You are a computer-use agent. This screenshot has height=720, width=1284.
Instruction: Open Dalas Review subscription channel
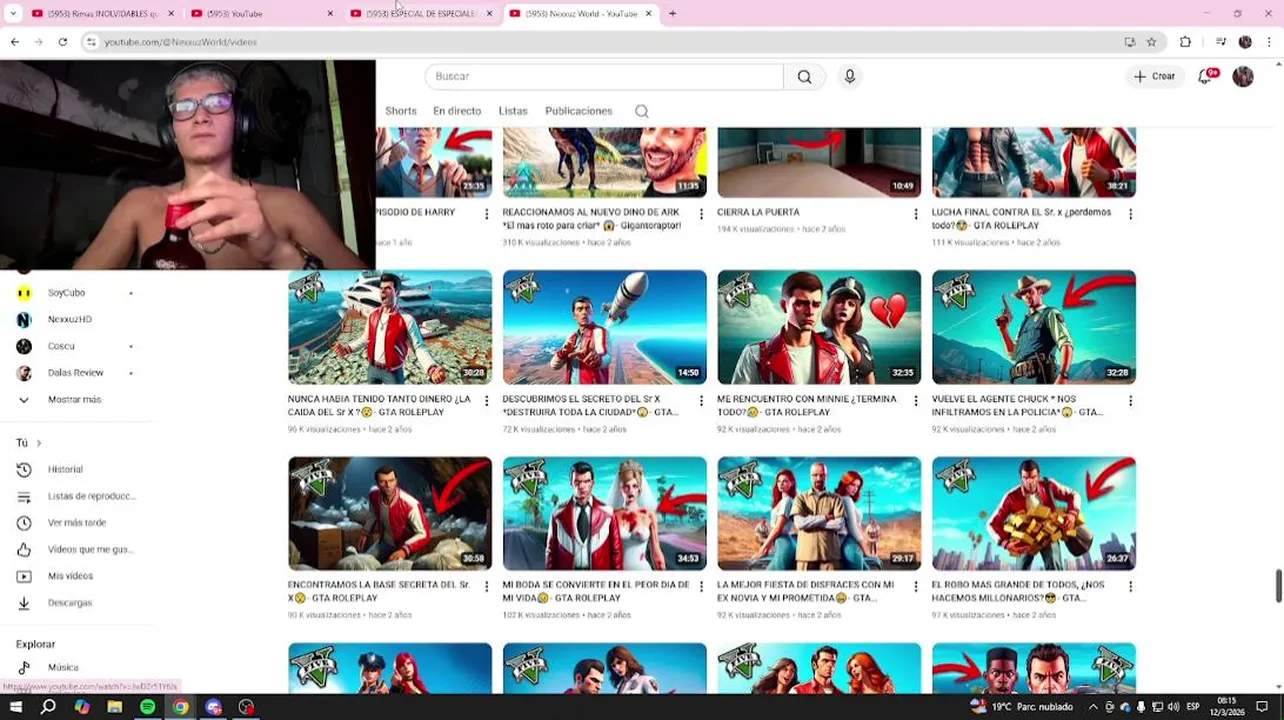coord(75,373)
